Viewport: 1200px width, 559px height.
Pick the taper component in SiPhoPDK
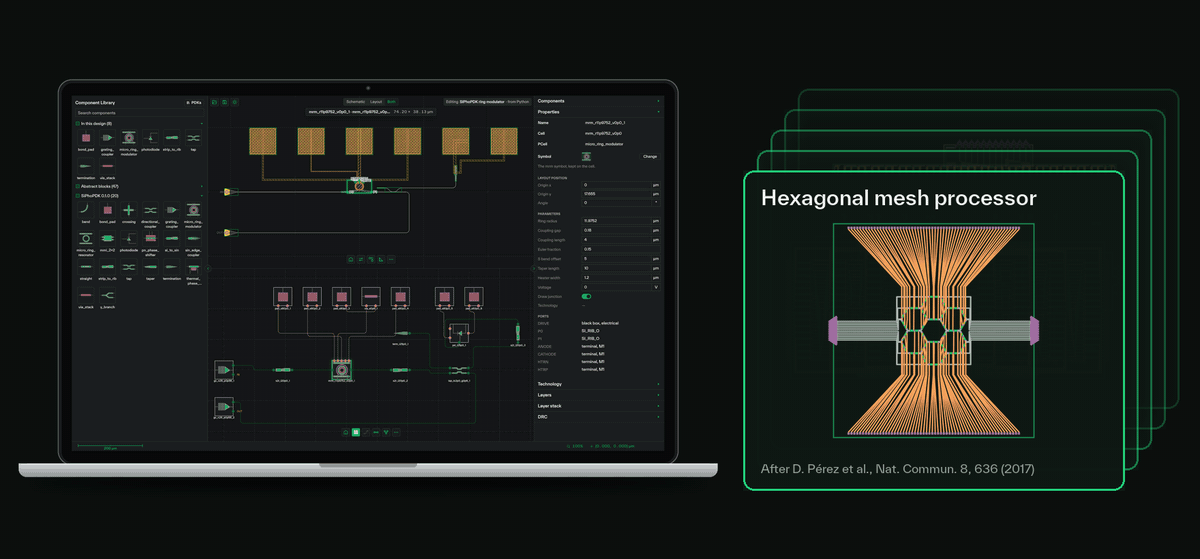pyautogui.click(x=150, y=267)
